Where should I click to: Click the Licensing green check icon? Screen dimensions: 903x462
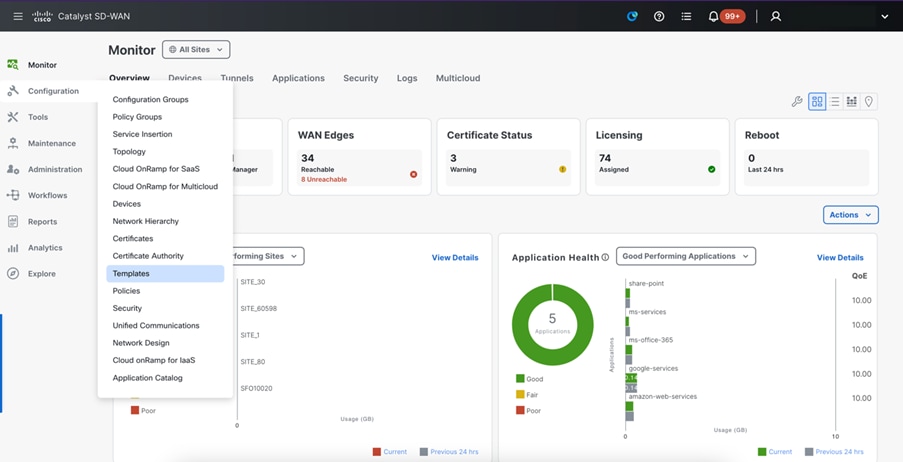click(x=711, y=169)
